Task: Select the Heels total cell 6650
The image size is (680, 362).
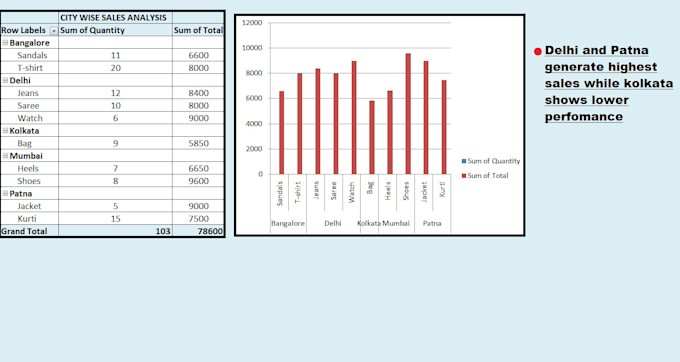Action: click(198, 168)
